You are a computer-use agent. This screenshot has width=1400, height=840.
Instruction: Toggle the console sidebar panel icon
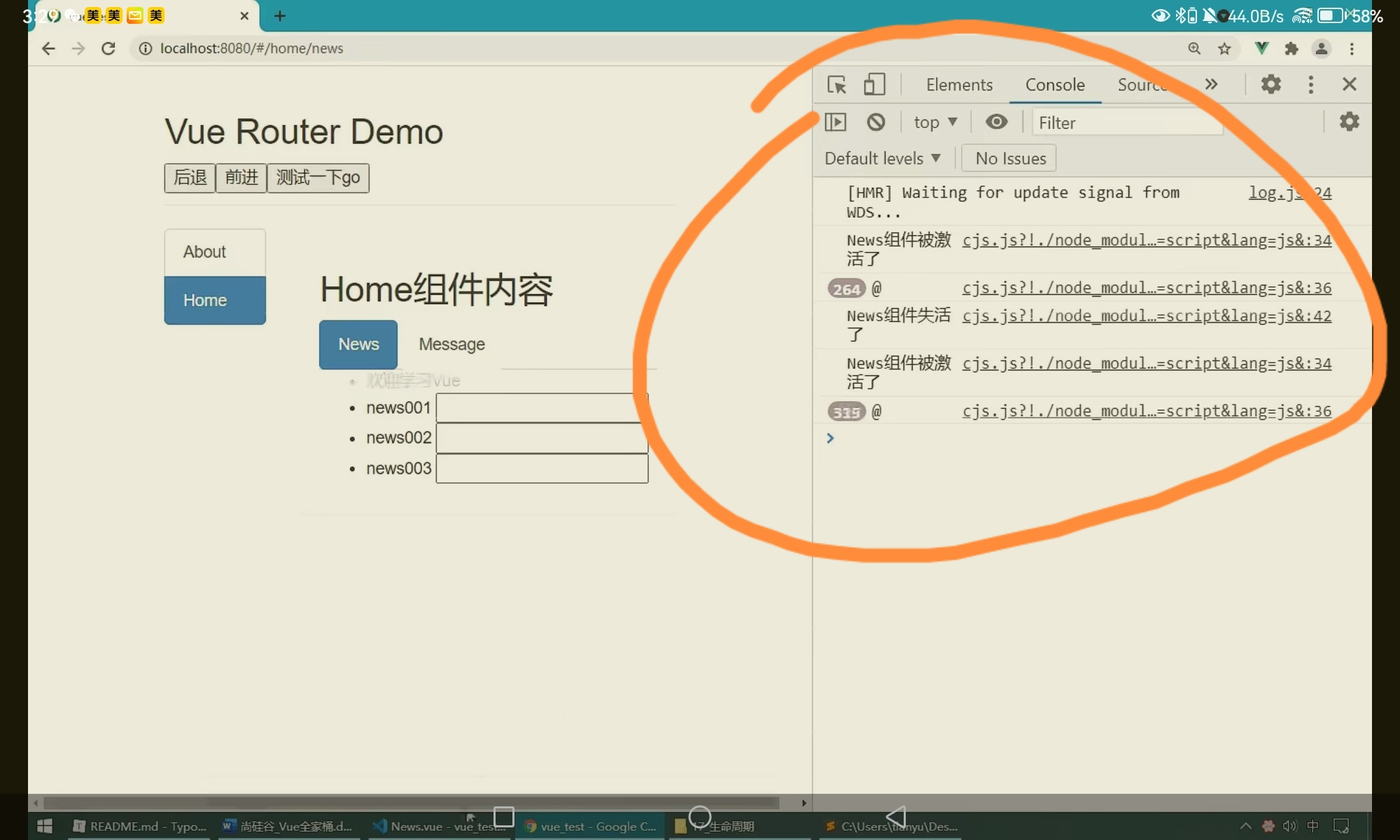click(835, 122)
